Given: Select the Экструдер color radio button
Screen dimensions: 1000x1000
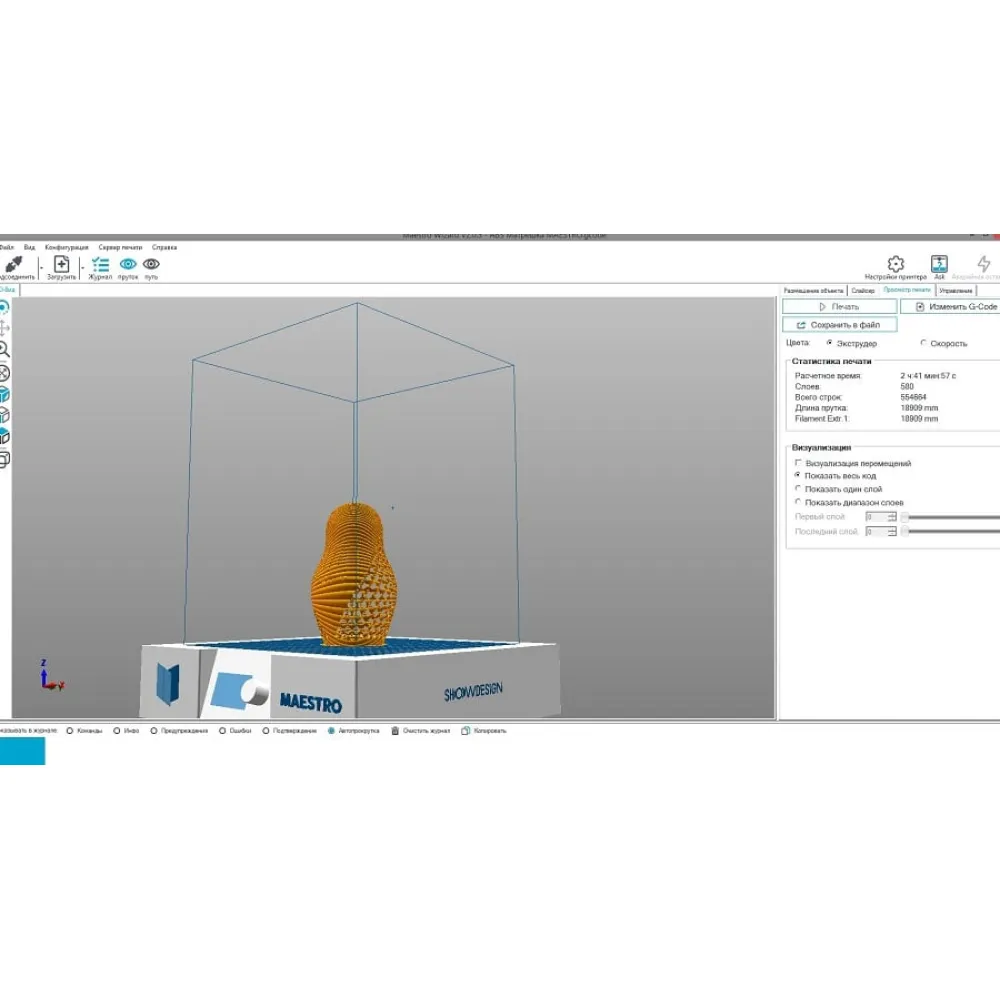Looking at the screenshot, I should (x=830, y=343).
